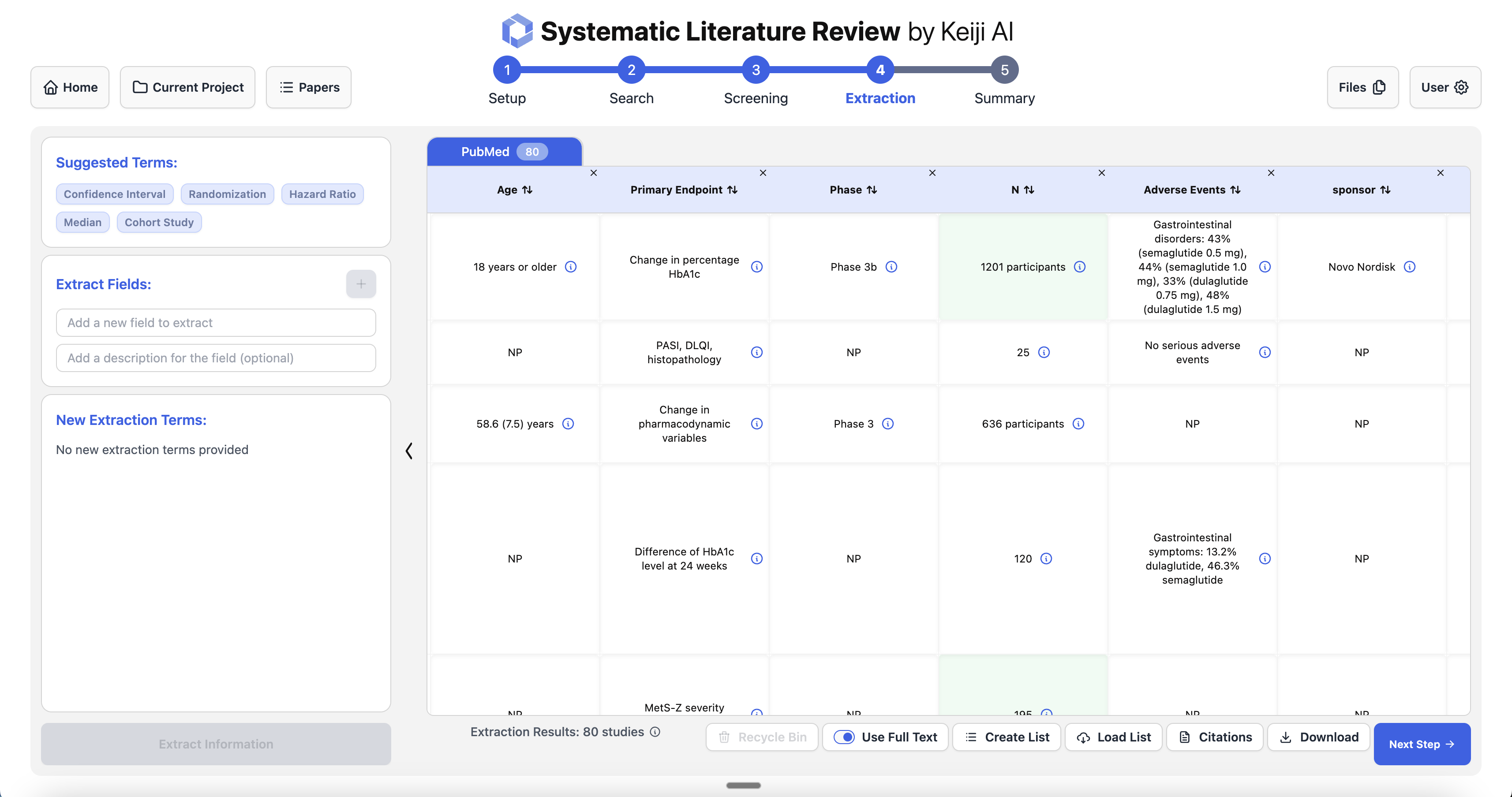Image resolution: width=1512 pixels, height=797 pixels.
Task: Click info icon next to 1201 participants
Action: [x=1079, y=267]
